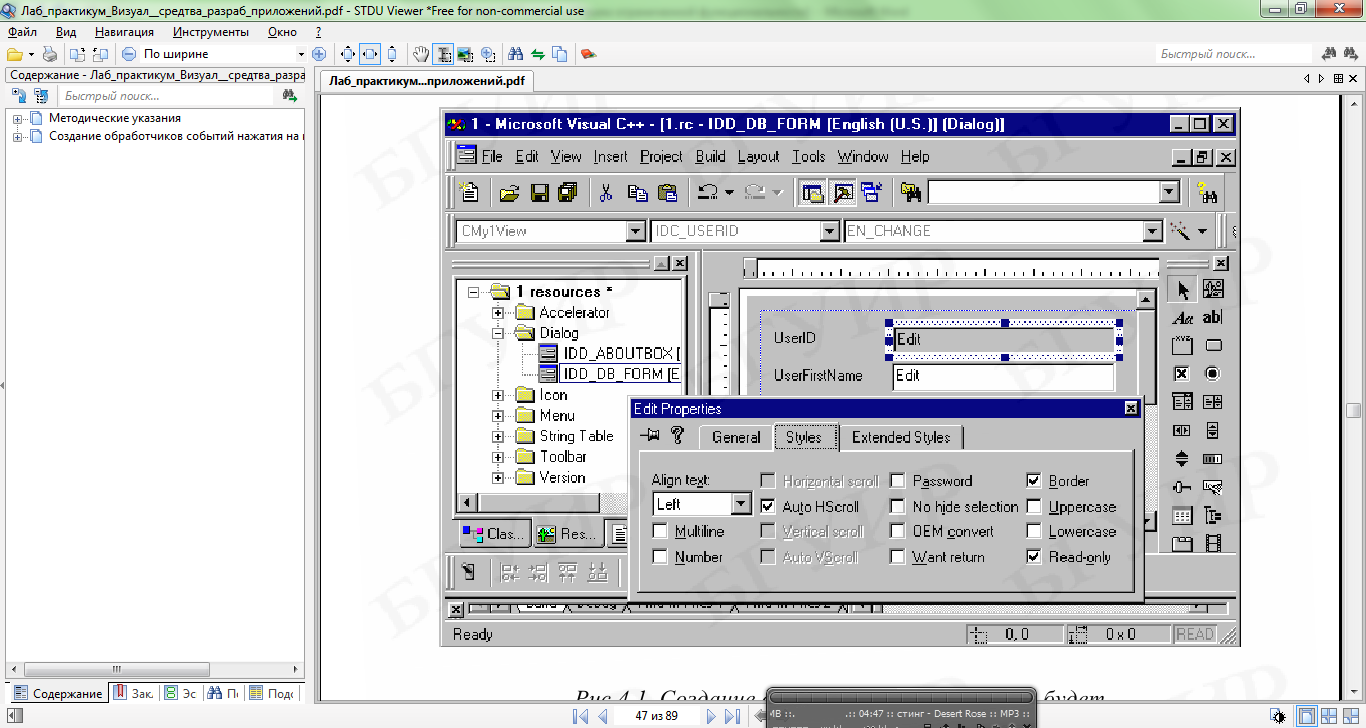Activate the text selection tool
The width and height of the screenshot is (1366, 728).
443,54
